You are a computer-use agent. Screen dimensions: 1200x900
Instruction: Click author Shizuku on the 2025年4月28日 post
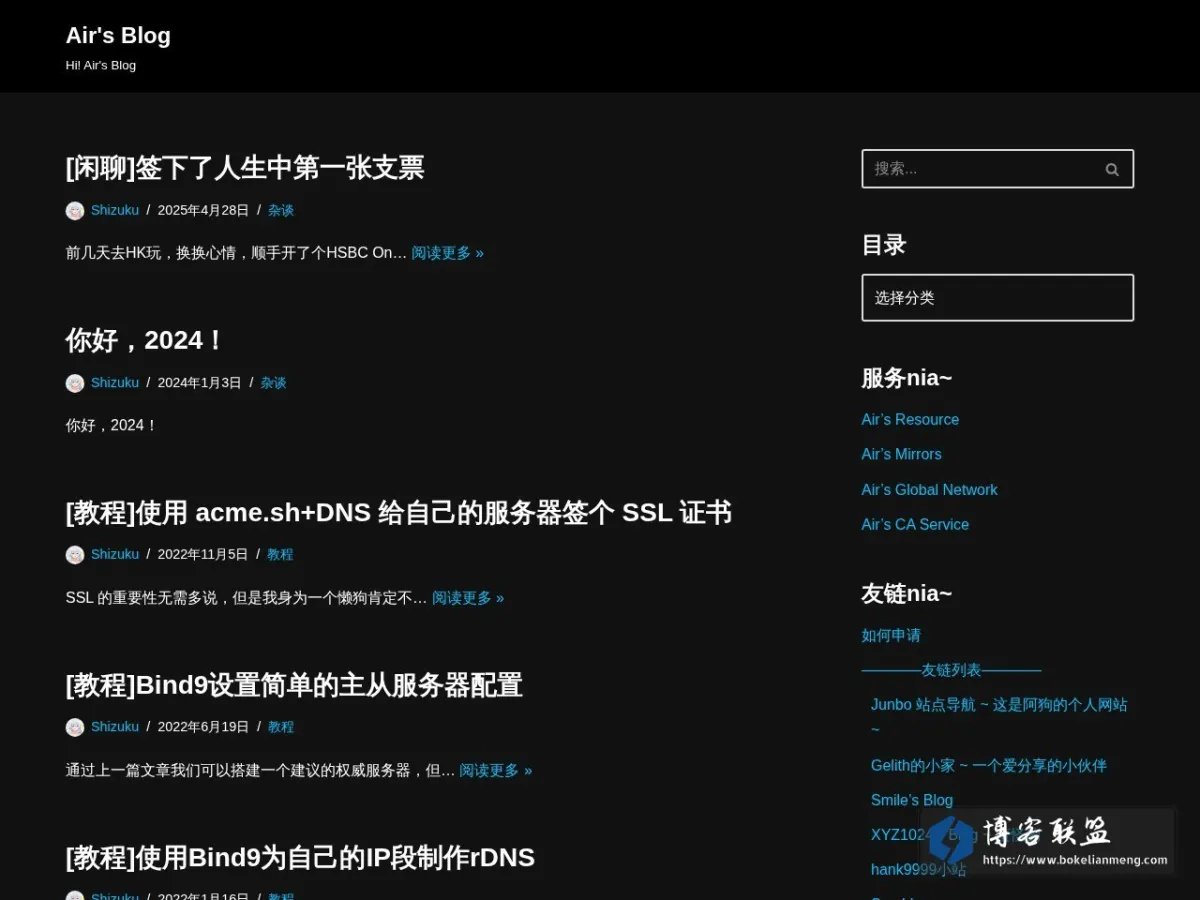click(x=115, y=210)
